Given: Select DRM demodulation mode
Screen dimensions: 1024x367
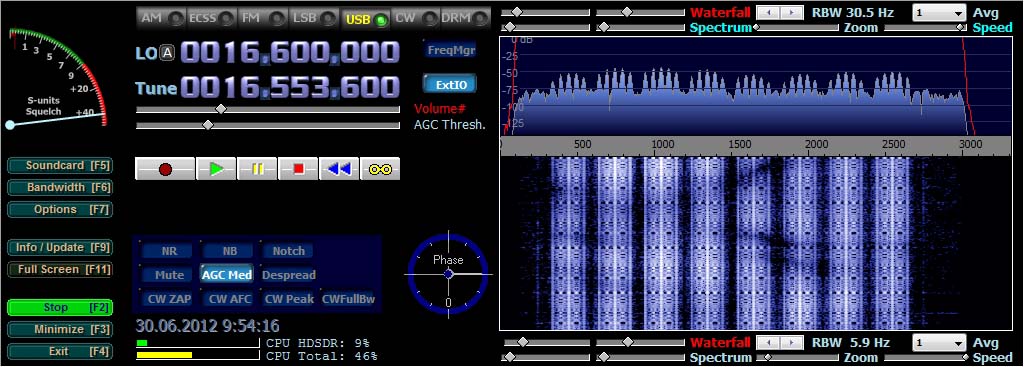Looking at the screenshot, I should coord(466,18).
